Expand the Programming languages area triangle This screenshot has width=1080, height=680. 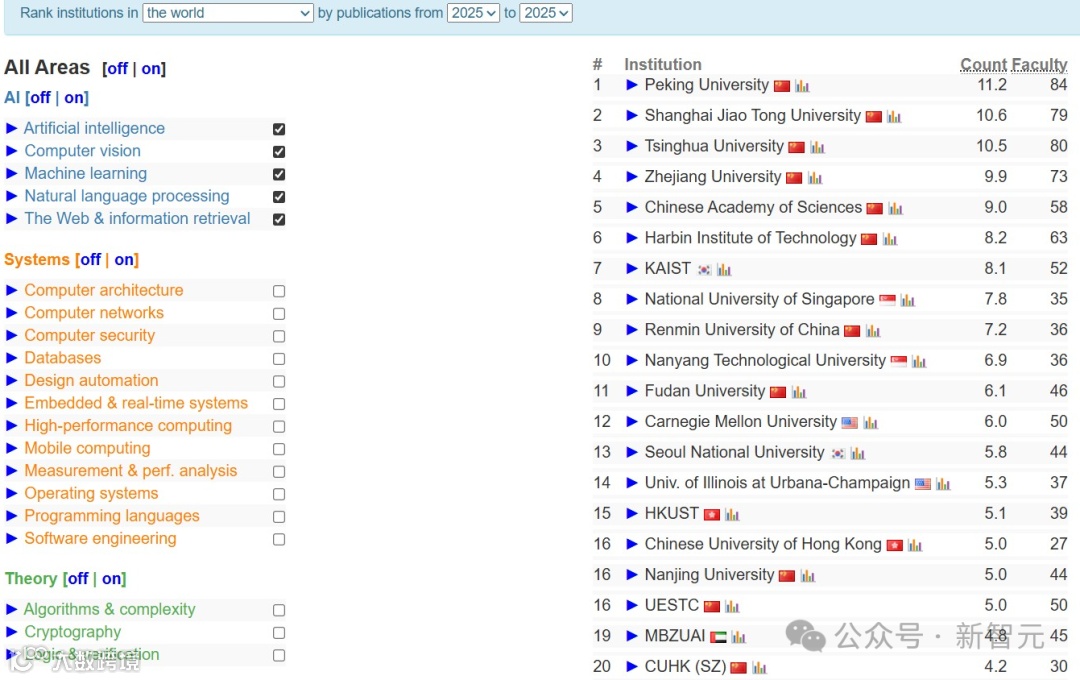(11, 516)
